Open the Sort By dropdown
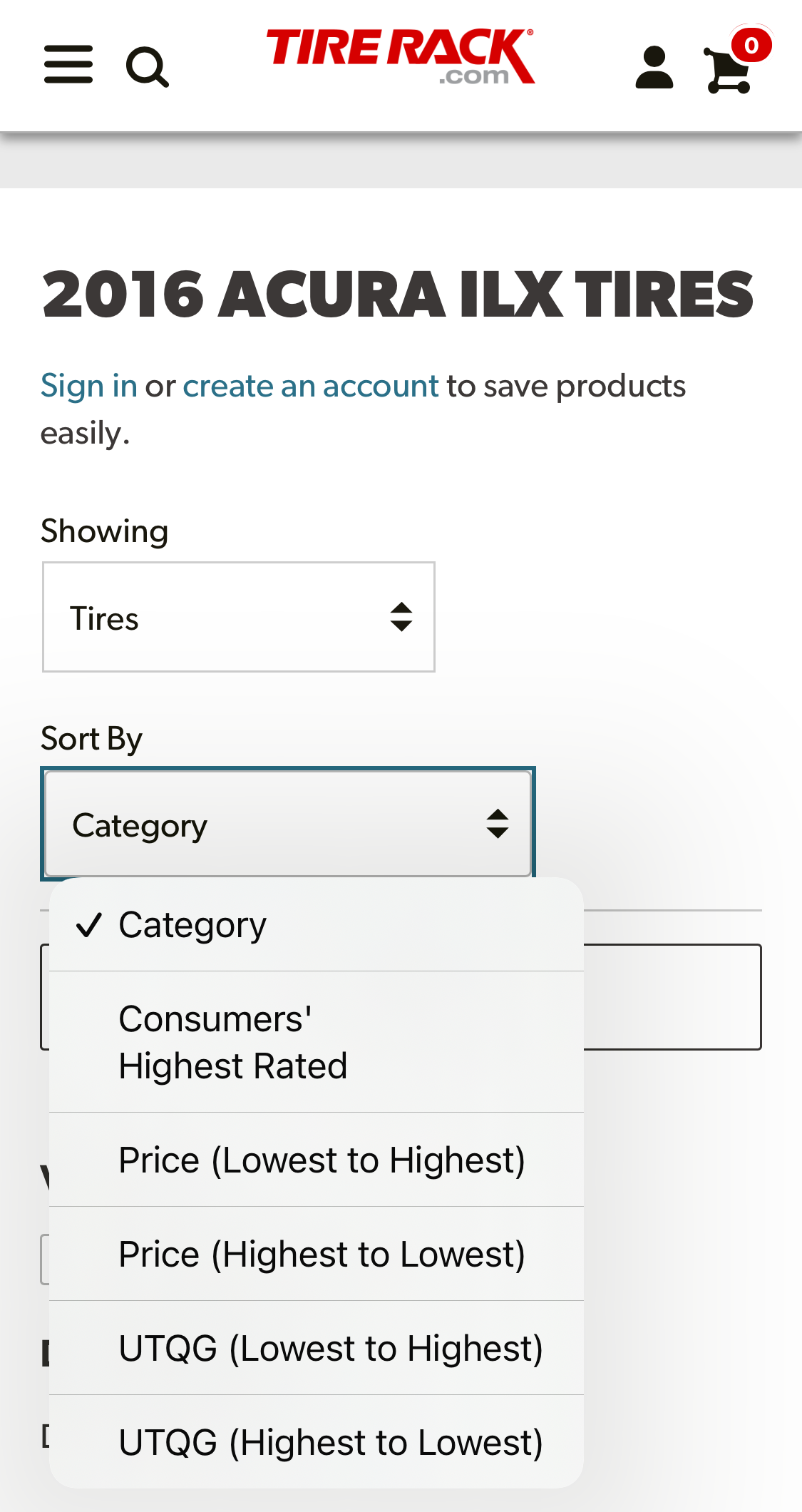The width and height of the screenshot is (802, 1512). pos(289,824)
